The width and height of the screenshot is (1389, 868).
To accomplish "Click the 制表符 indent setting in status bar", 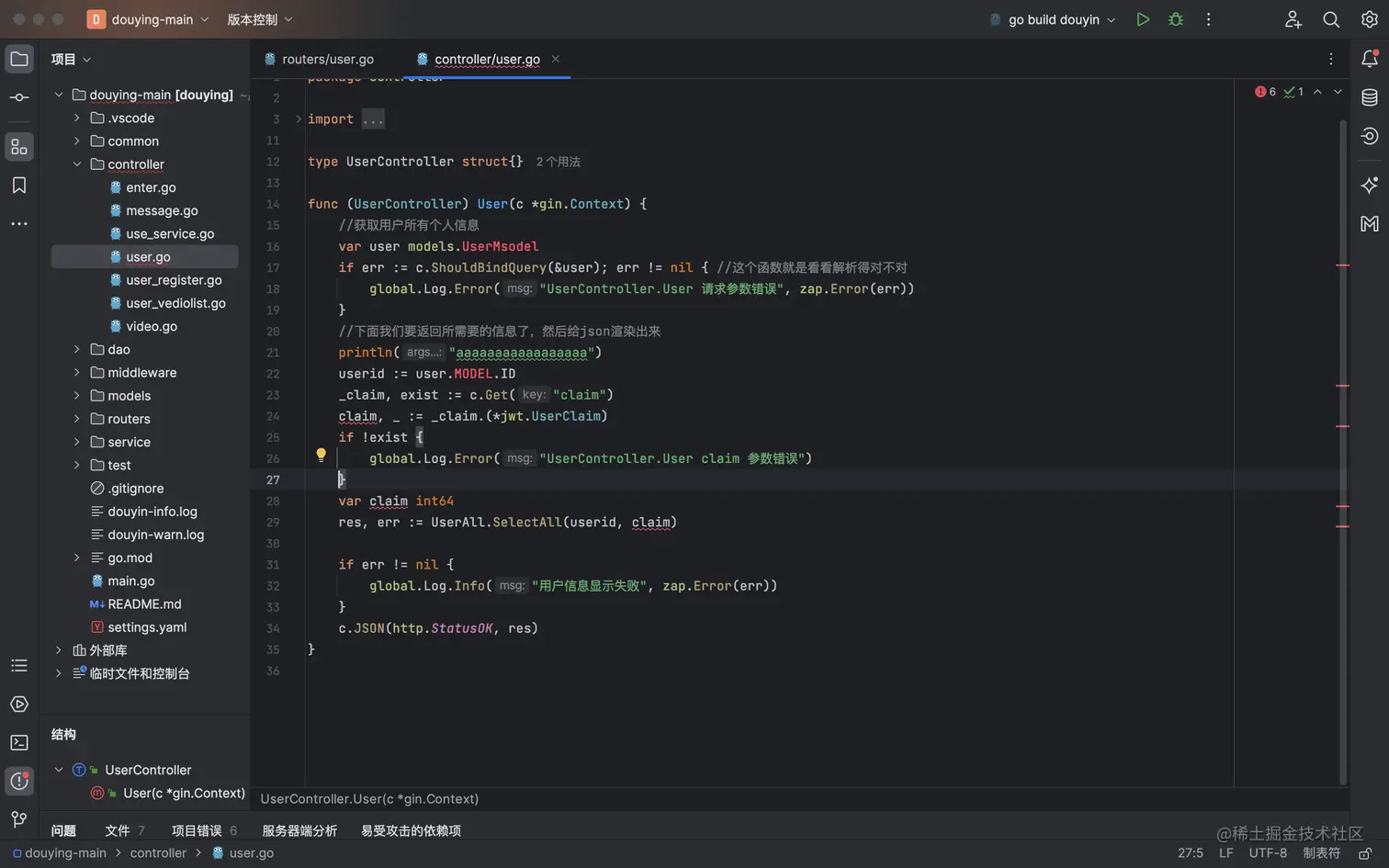I will pos(1322,853).
